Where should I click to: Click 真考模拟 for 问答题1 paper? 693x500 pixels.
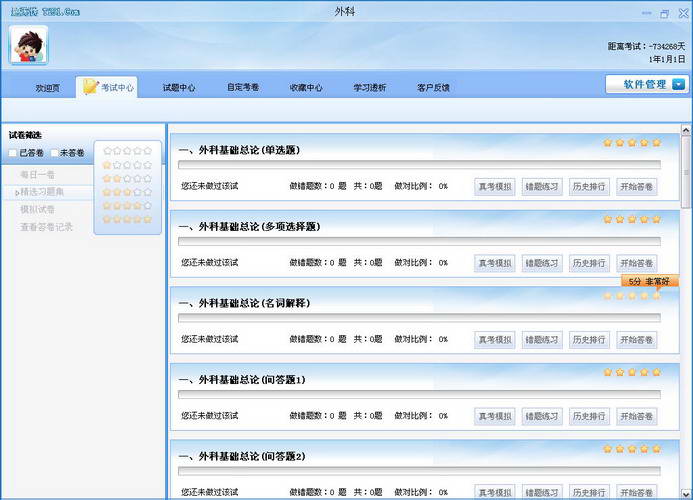[x=495, y=416]
